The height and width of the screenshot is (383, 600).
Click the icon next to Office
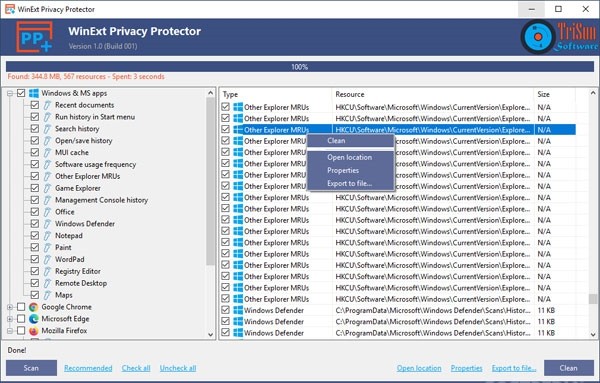click(x=47, y=212)
